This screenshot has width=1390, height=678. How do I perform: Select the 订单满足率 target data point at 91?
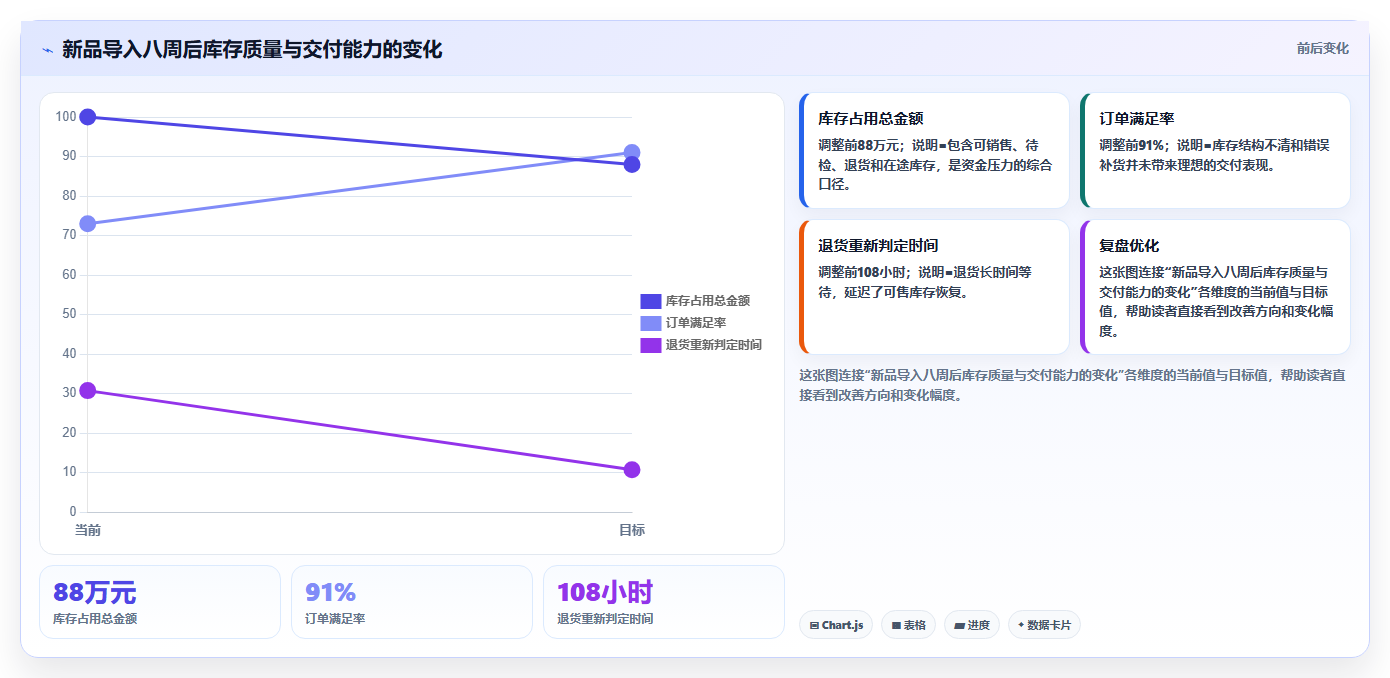click(632, 153)
